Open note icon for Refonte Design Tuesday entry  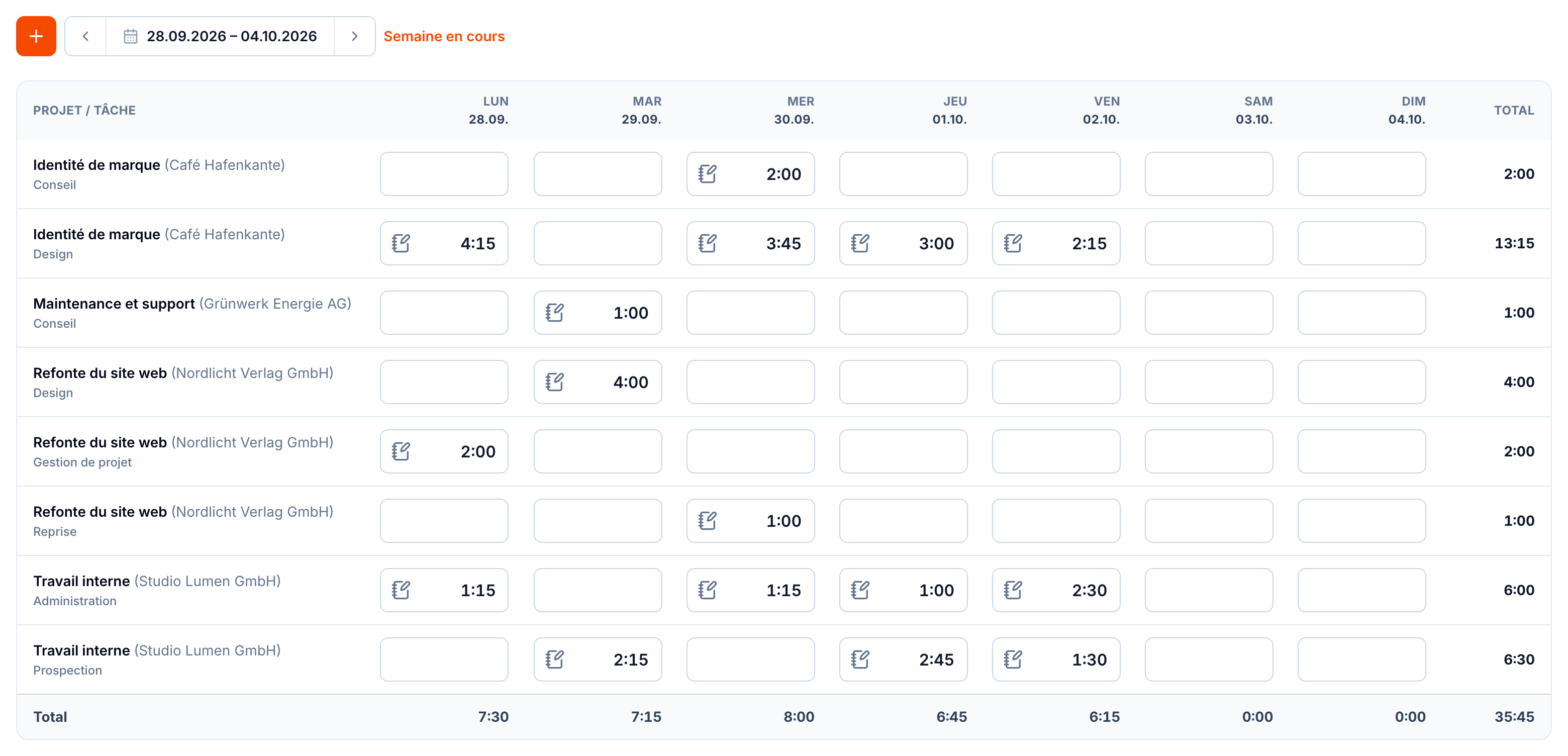pyautogui.click(x=554, y=382)
